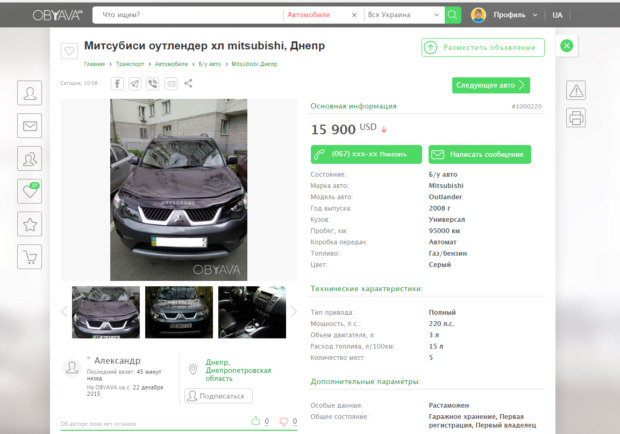Screen dimensions: 620x434
Task: Go to Следующее авто
Action: 491,85
